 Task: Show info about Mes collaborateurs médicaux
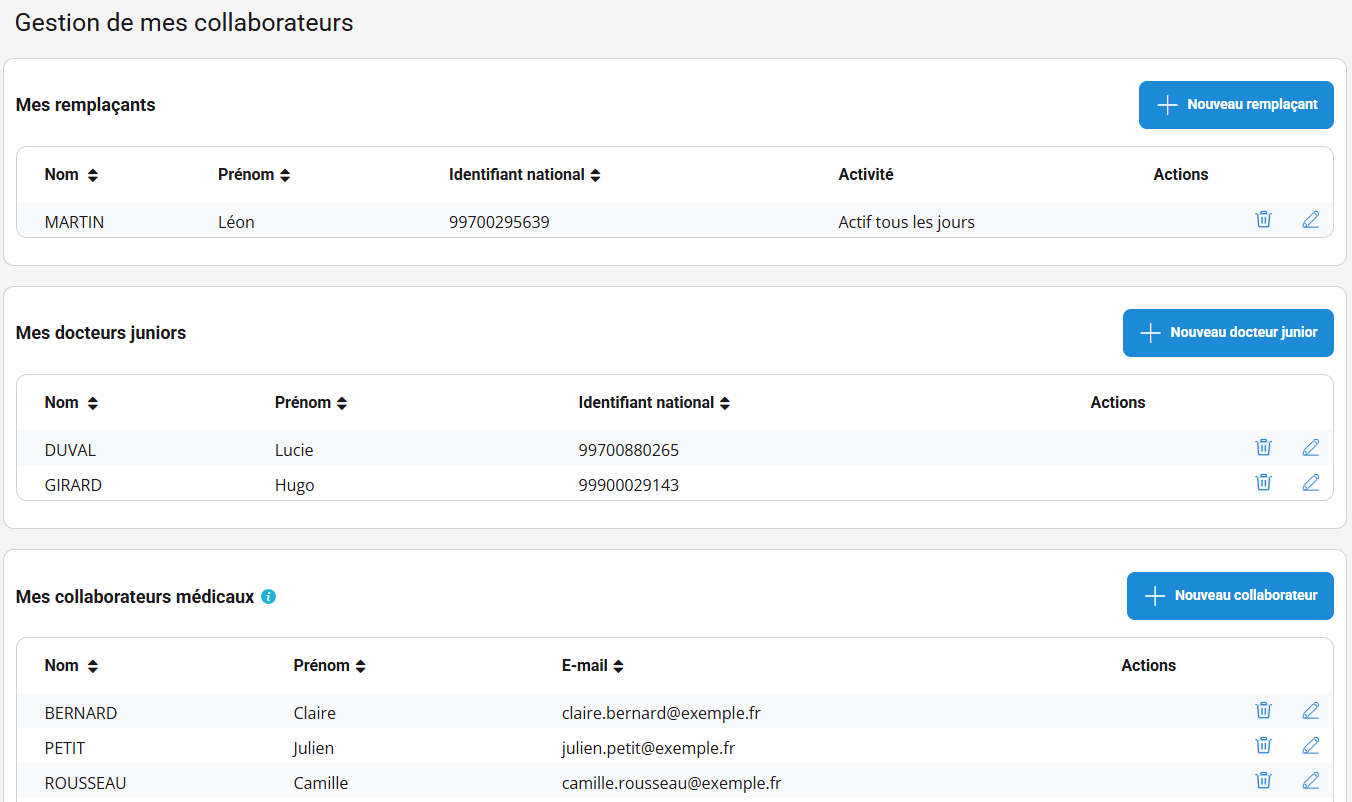(x=268, y=597)
